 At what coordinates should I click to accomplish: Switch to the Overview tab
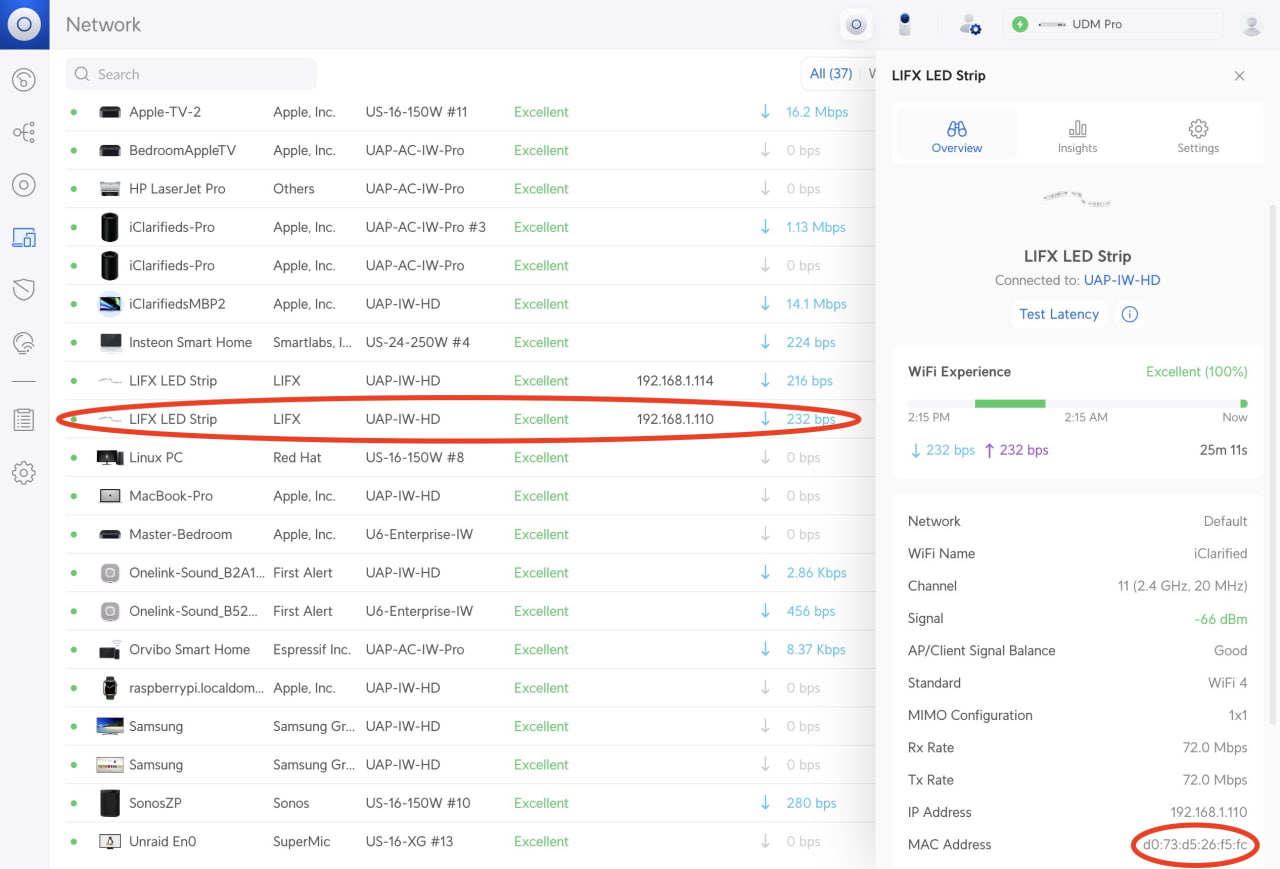click(957, 136)
